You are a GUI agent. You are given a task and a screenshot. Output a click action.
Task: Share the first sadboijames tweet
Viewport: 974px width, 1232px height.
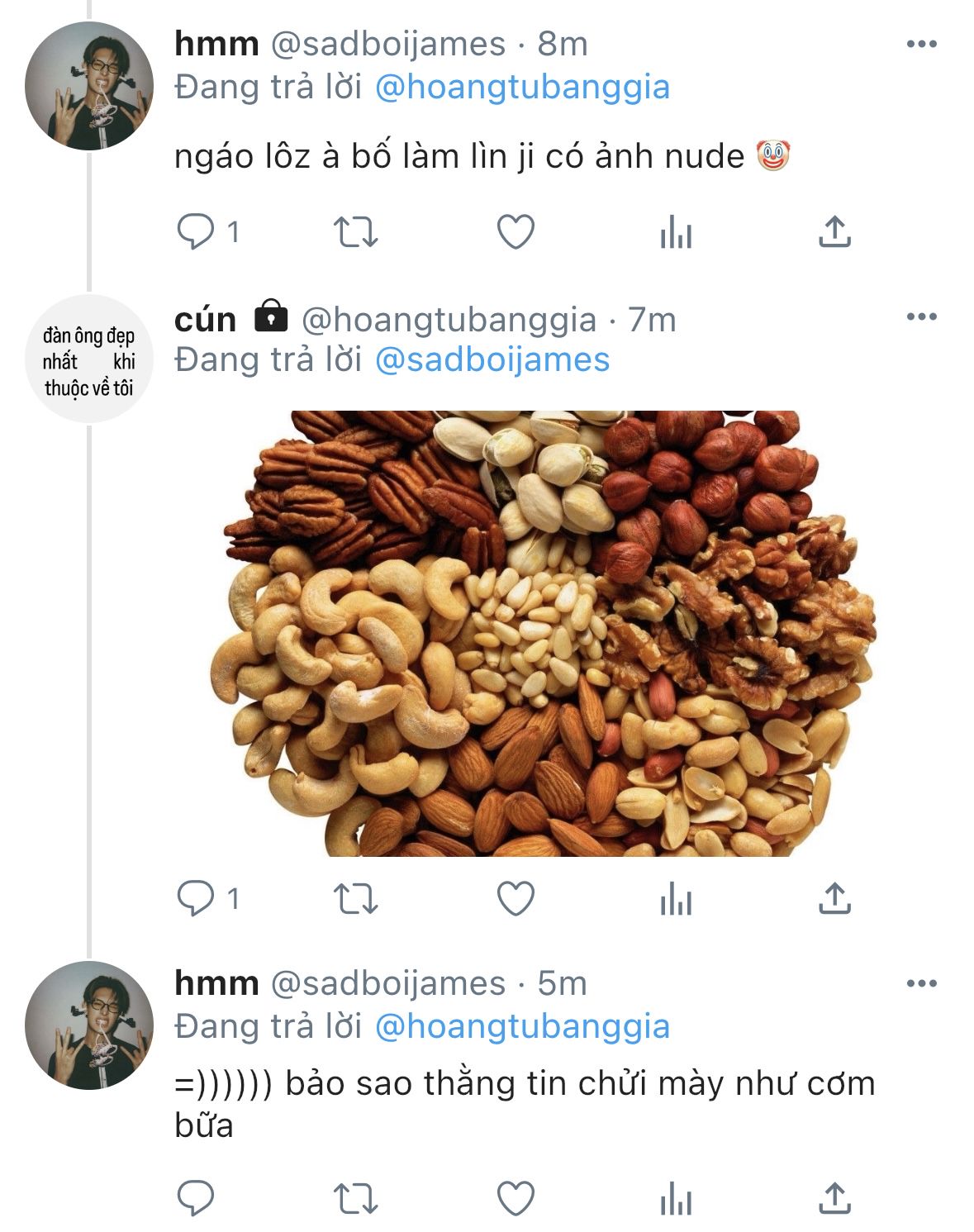(834, 232)
